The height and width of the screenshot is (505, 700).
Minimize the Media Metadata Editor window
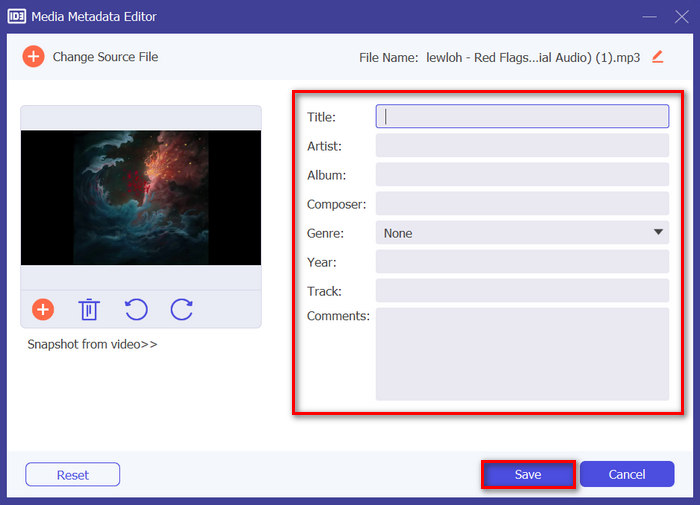pyautogui.click(x=649, y=17)
